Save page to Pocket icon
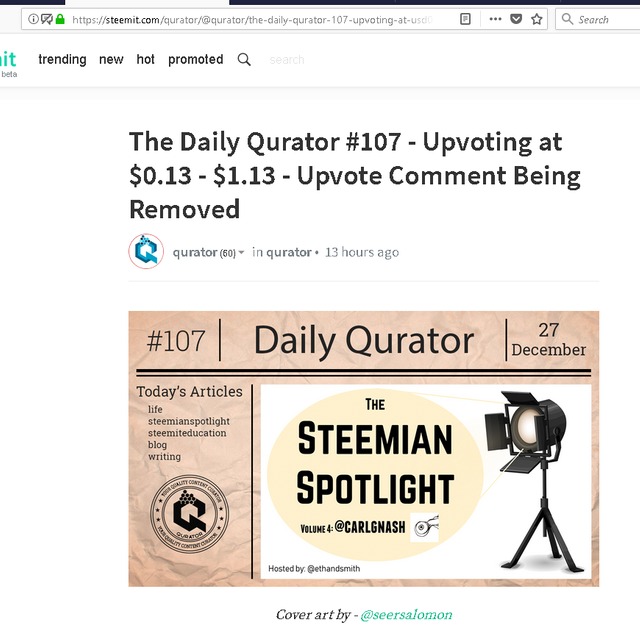Screen dimensions: 640x631 click(516, 19)
